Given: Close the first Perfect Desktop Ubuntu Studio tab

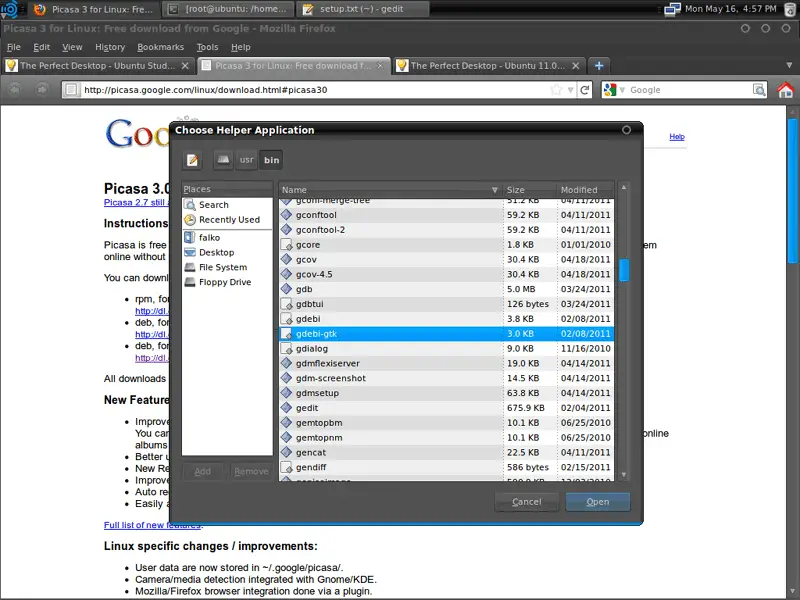Looking at the screenshot, I should (185, 66).
